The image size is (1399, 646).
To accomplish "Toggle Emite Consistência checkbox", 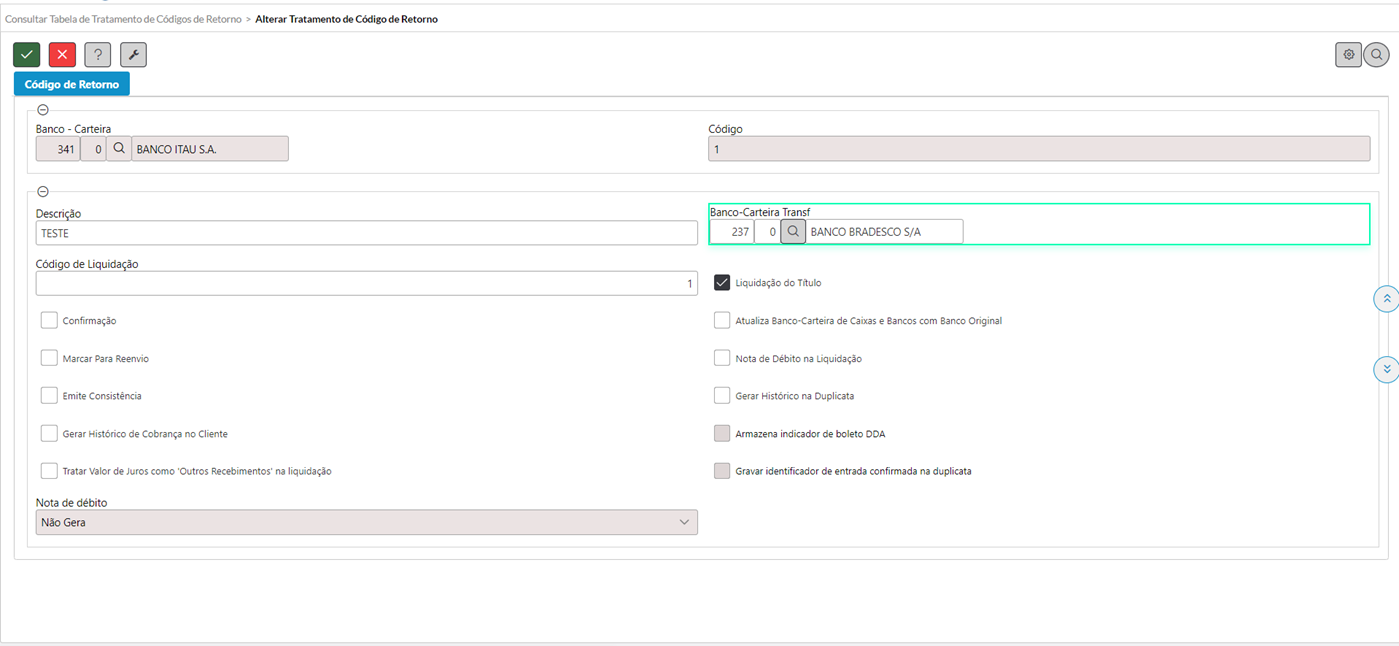I will pos(49,395).
